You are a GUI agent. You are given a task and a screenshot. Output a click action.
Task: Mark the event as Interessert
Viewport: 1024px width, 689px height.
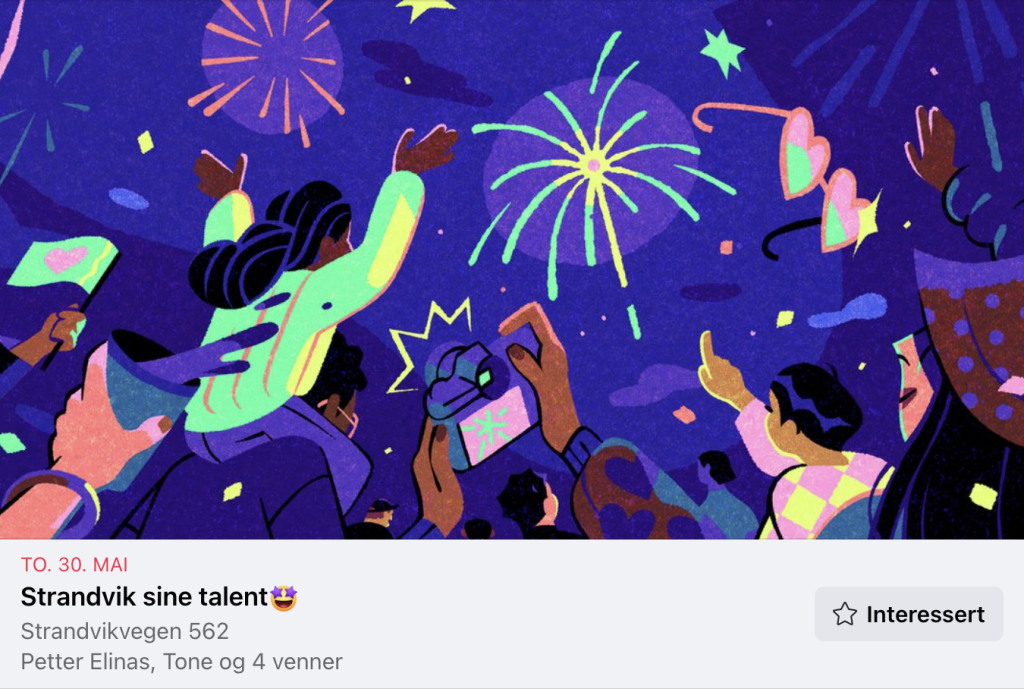point(908,614)
